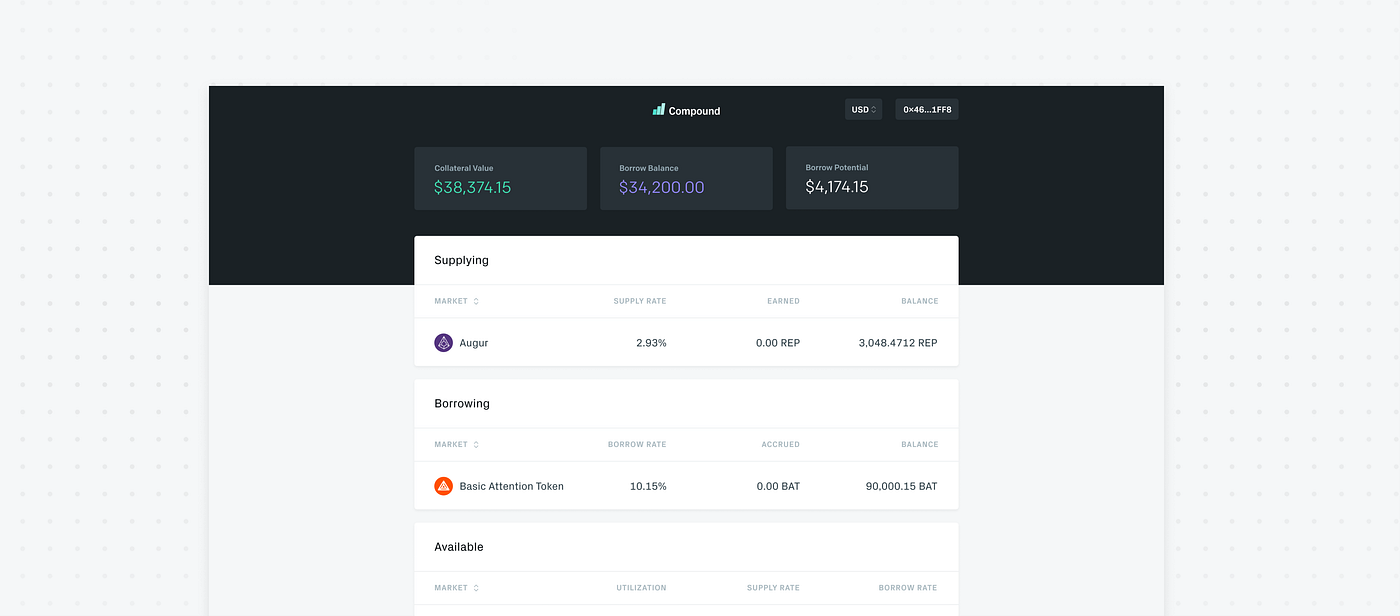Click the 90,000.15 BAT balance
Image resolution: width=1400 pixels, height=616 pixels.
(x=902, y=486)
